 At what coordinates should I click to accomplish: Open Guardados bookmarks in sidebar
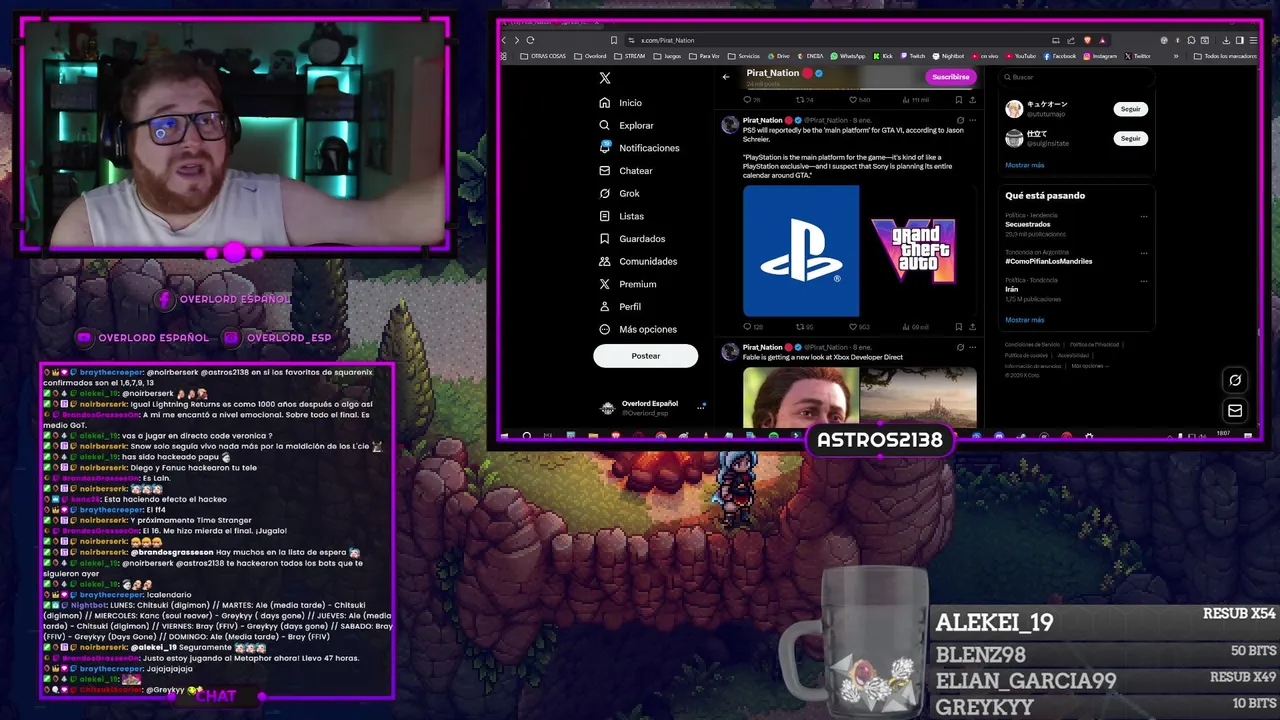tap(632, 239)
